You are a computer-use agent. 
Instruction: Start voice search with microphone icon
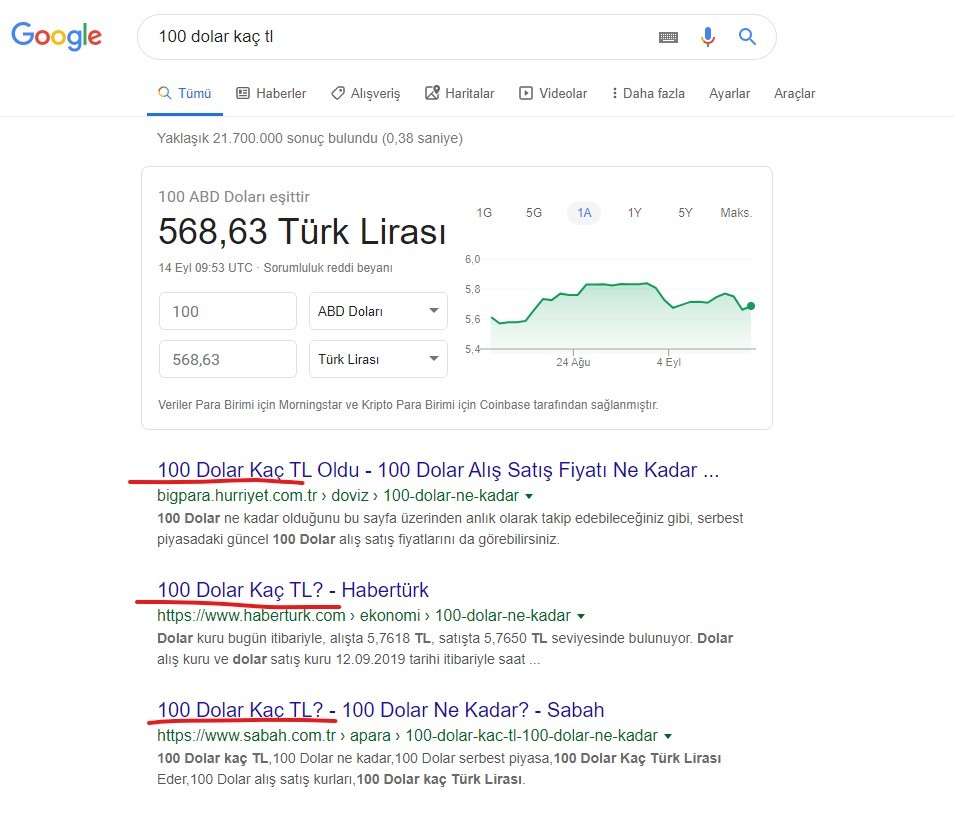[708, 37]
